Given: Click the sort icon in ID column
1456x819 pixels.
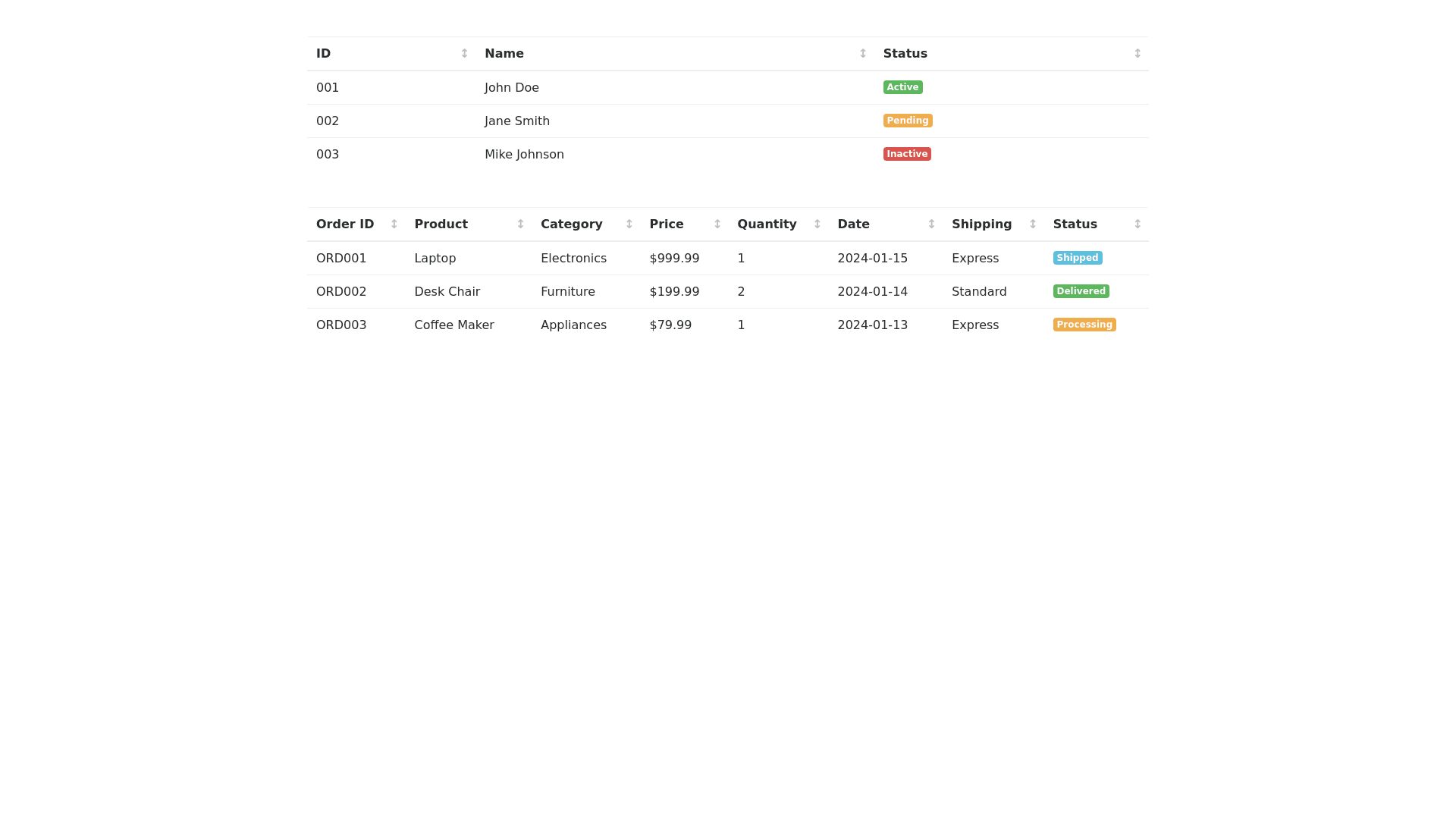Looking at the screenshot, I should tap(464, 53).
